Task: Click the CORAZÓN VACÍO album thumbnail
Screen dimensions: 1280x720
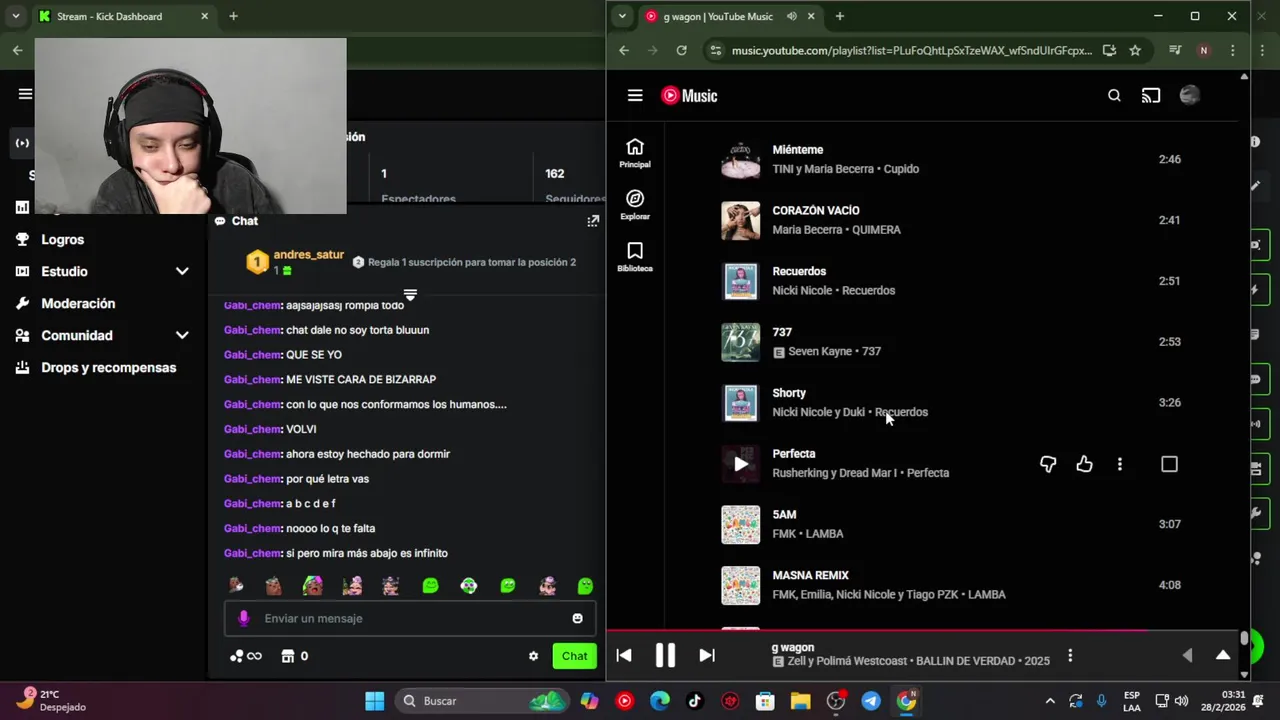Action: pos(741,221)
